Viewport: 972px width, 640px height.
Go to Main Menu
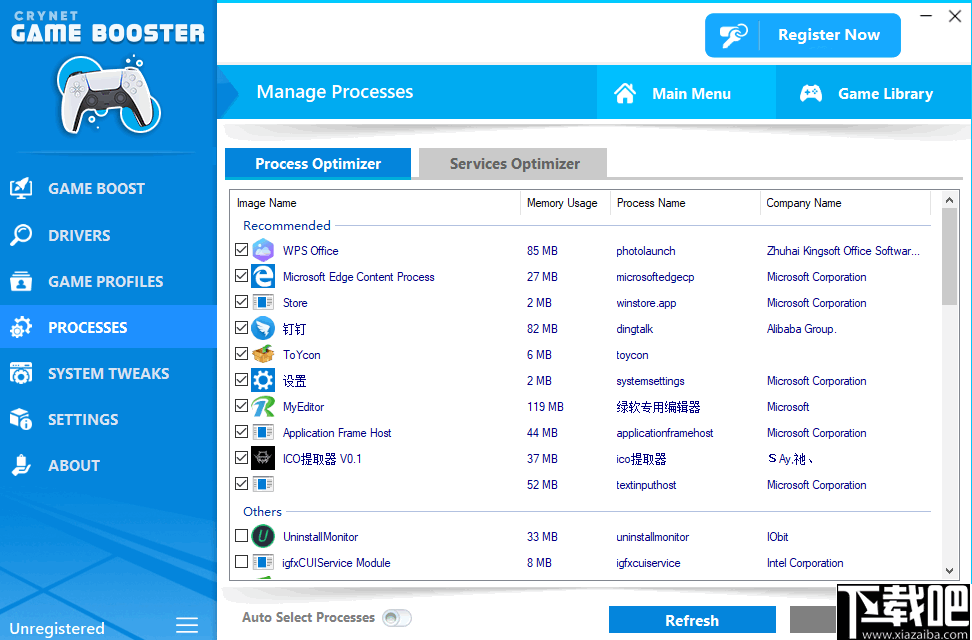[686, 92]
